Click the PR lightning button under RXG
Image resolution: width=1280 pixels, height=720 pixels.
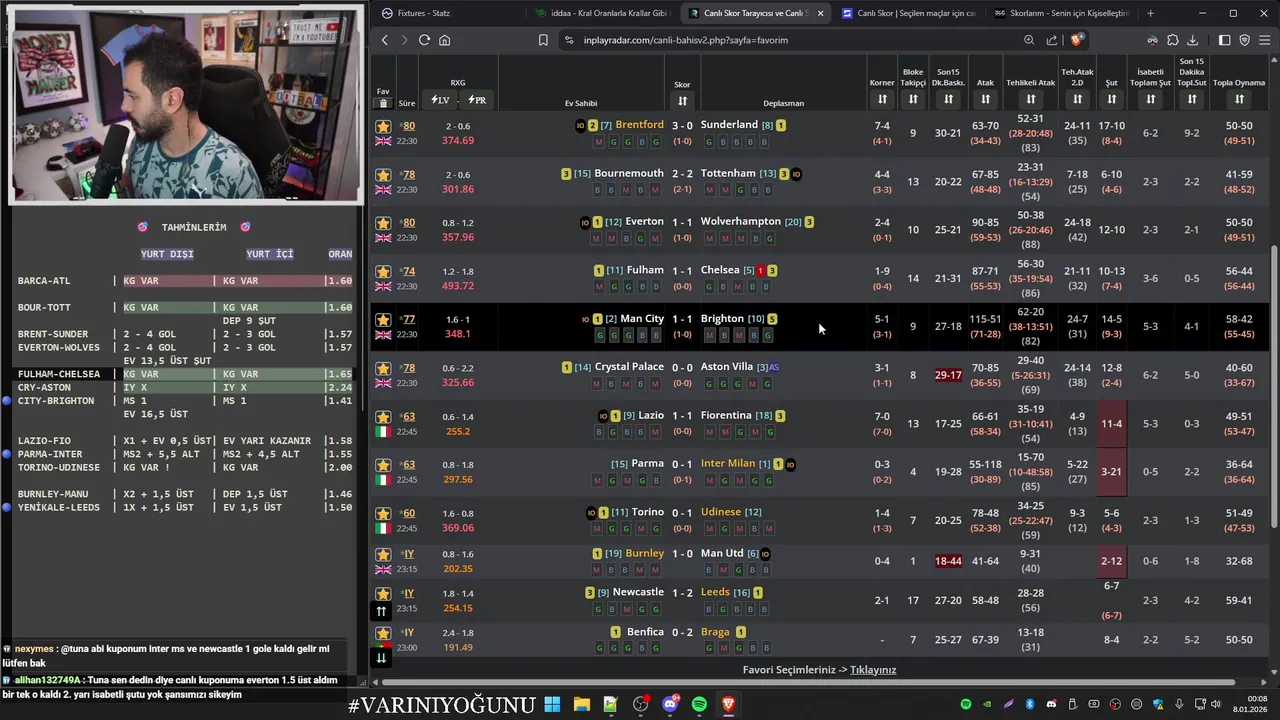point(477,100)
